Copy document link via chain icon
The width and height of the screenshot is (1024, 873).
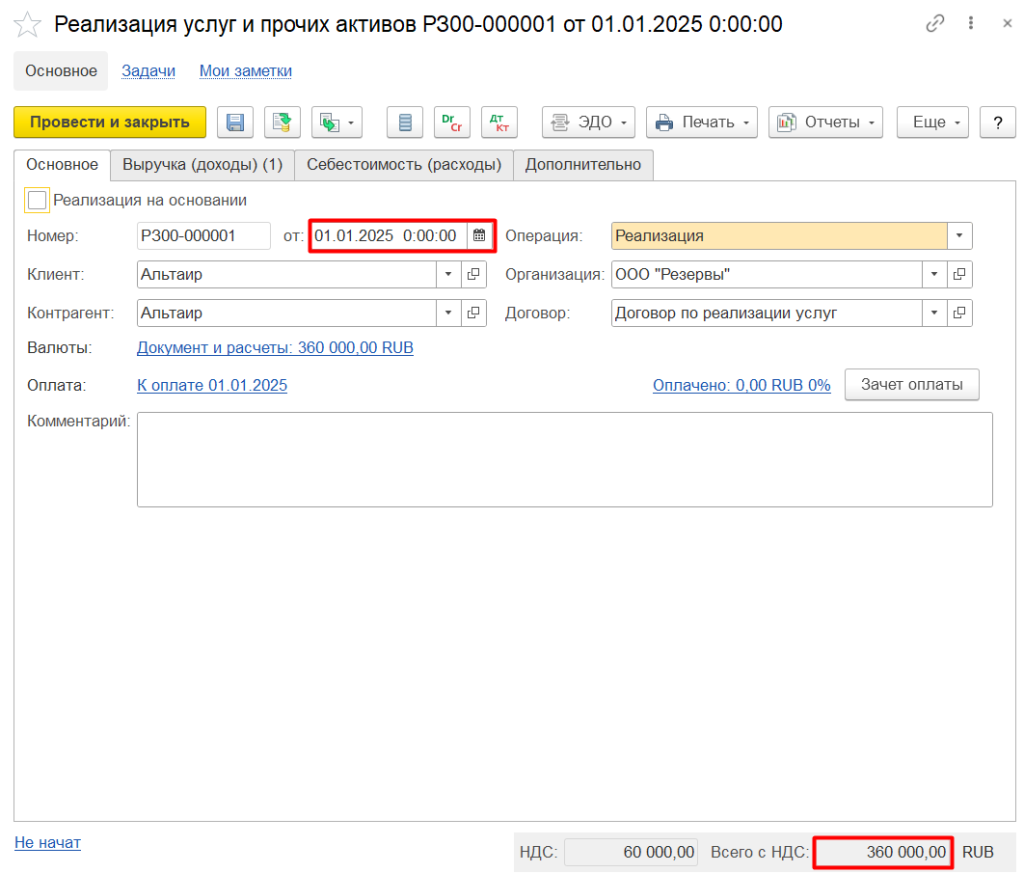(x=935, y=24)
